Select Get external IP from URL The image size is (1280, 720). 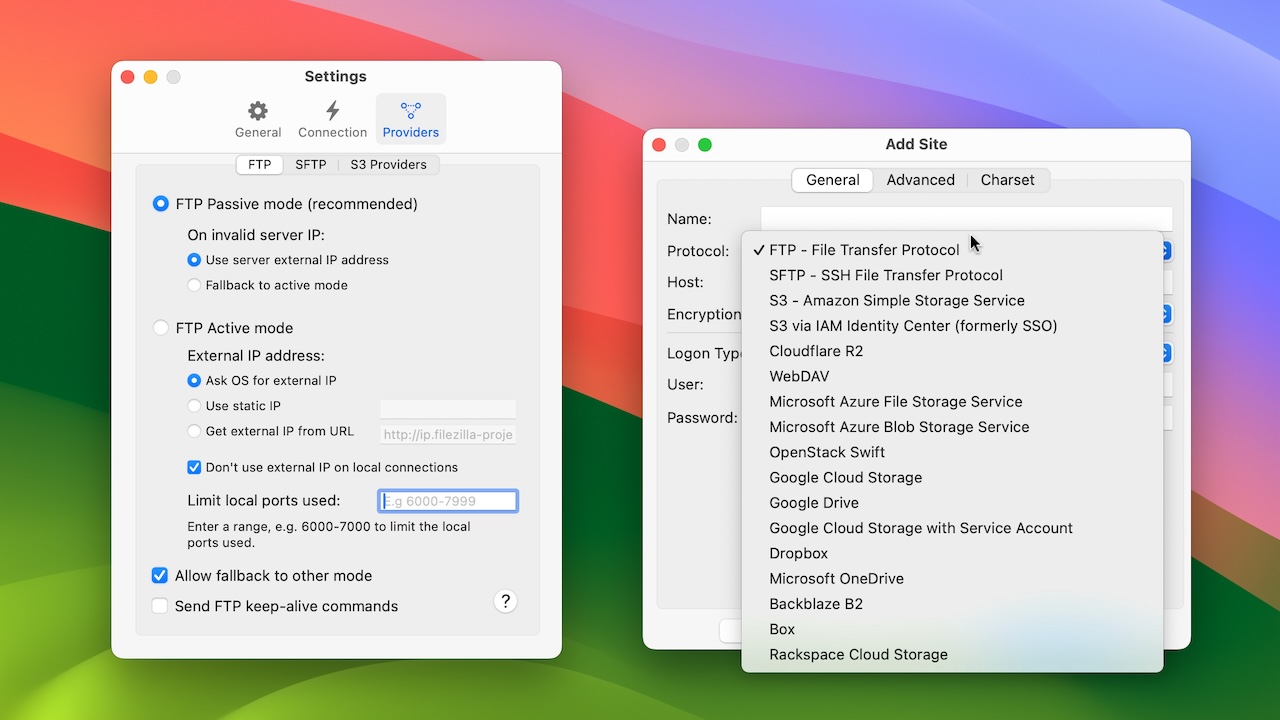(194, 431)
